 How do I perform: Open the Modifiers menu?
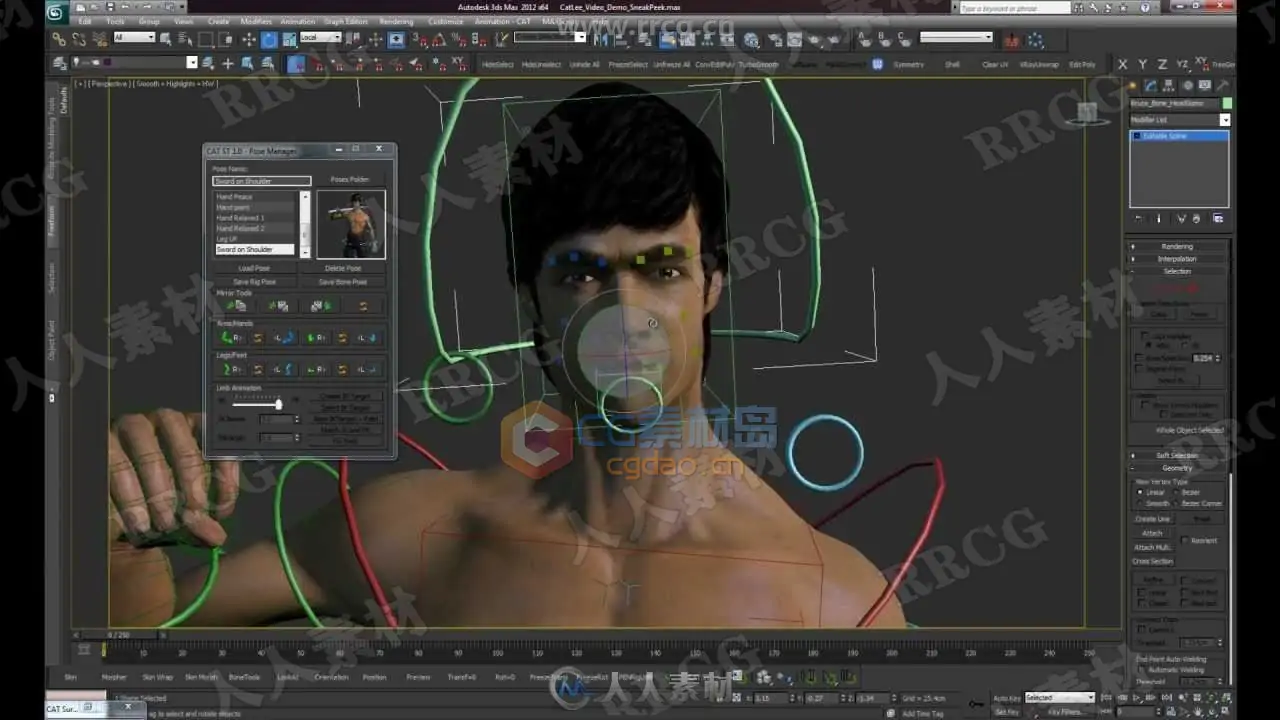[x=256, y=21]
